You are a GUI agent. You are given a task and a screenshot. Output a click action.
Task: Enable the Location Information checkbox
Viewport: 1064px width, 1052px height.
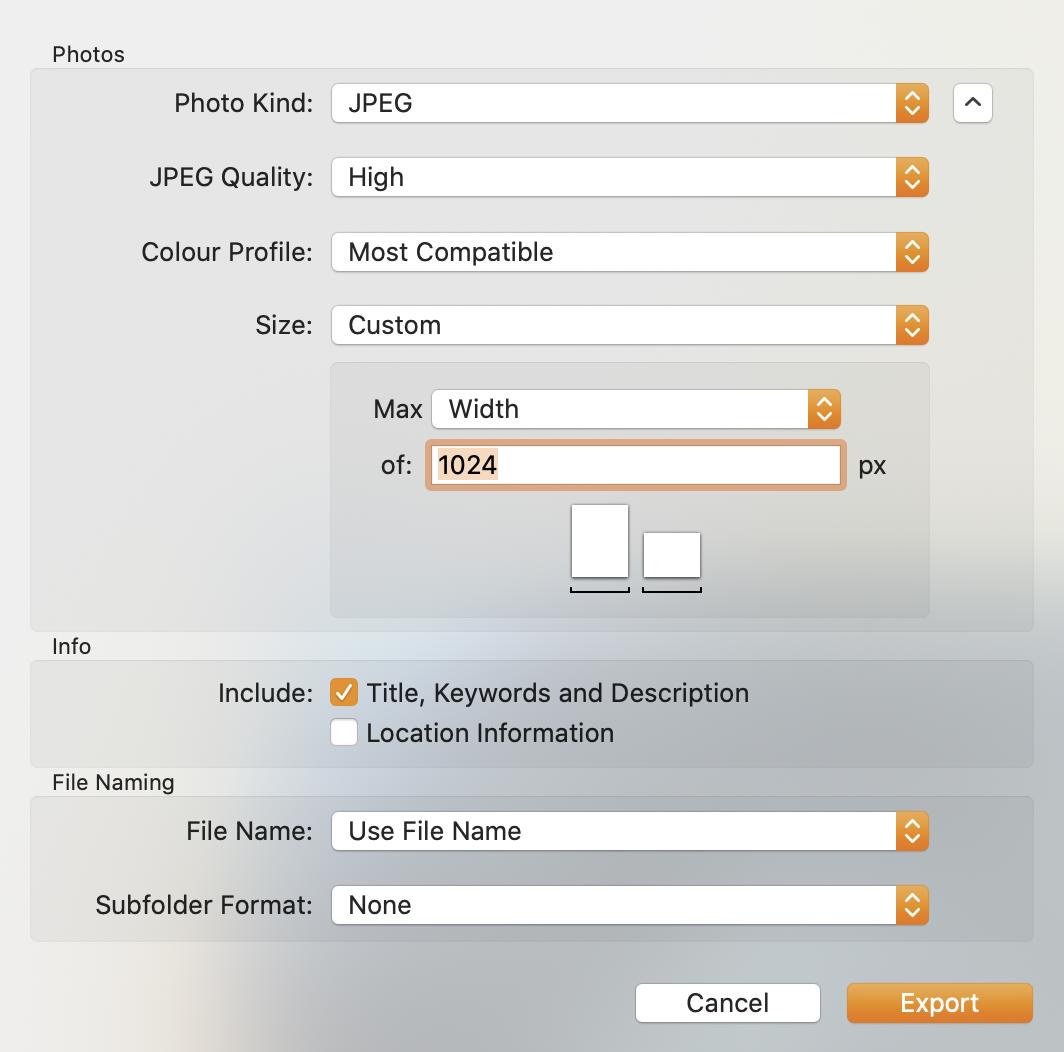[344, 733]
